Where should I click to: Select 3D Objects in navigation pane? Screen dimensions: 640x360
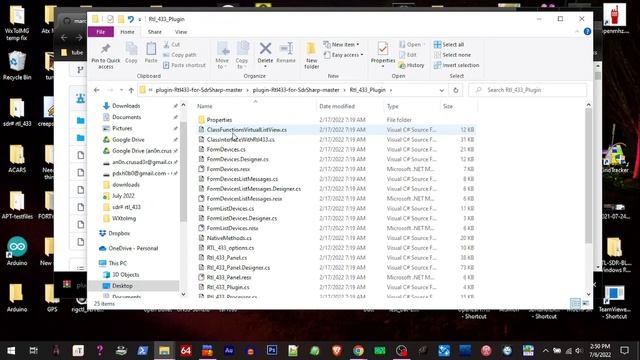click(125, 275)
